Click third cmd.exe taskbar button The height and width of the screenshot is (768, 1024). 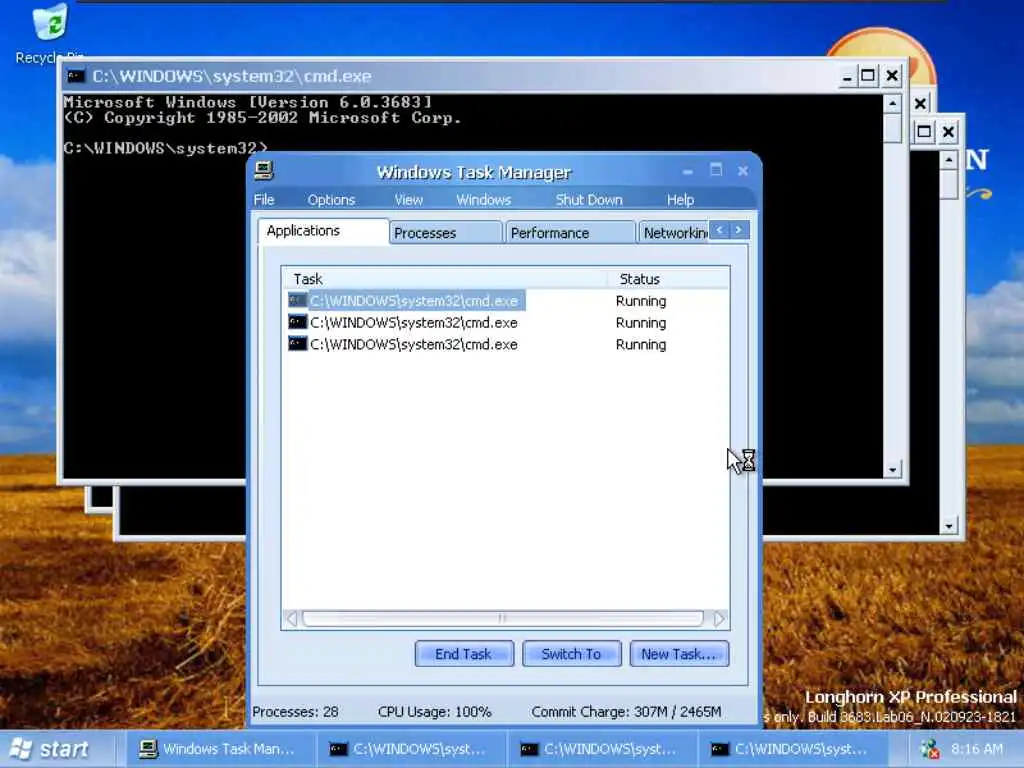(x=792, y=749)
